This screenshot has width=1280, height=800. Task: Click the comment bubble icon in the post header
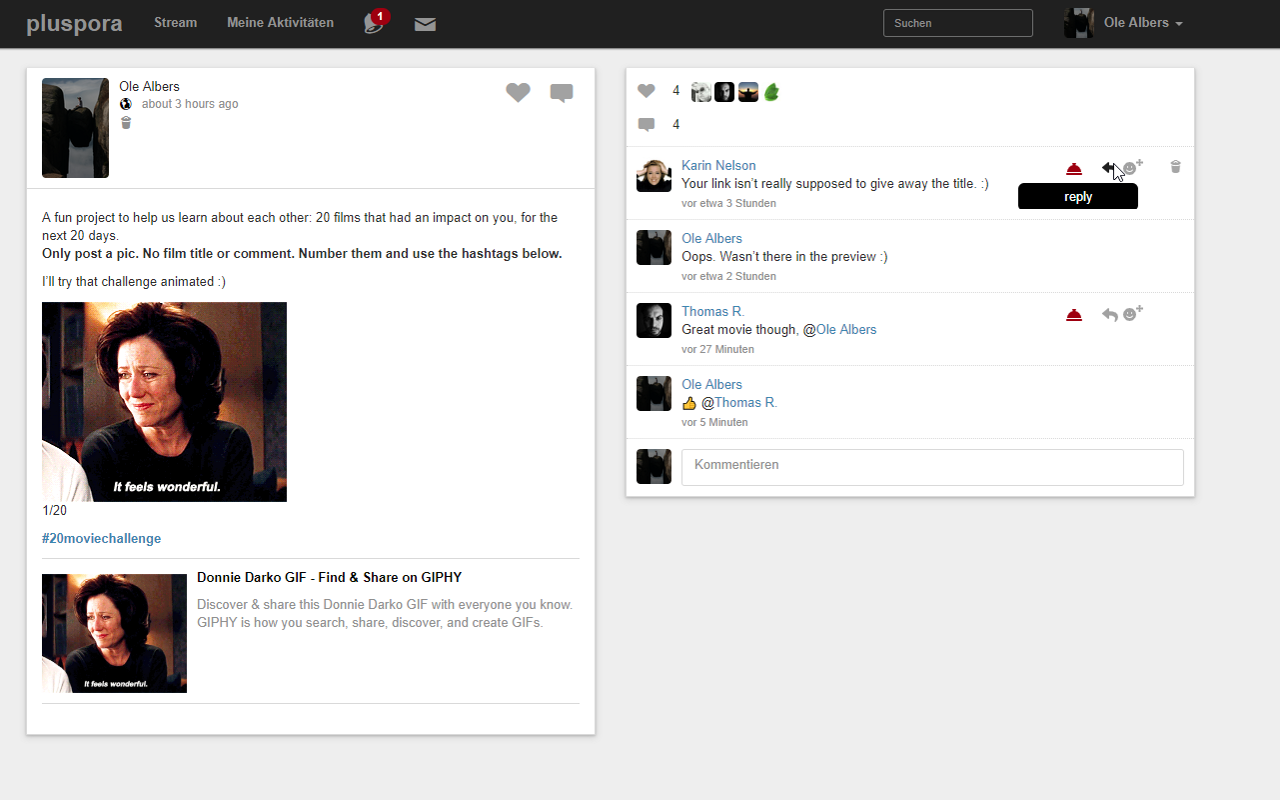click(562, 94)
